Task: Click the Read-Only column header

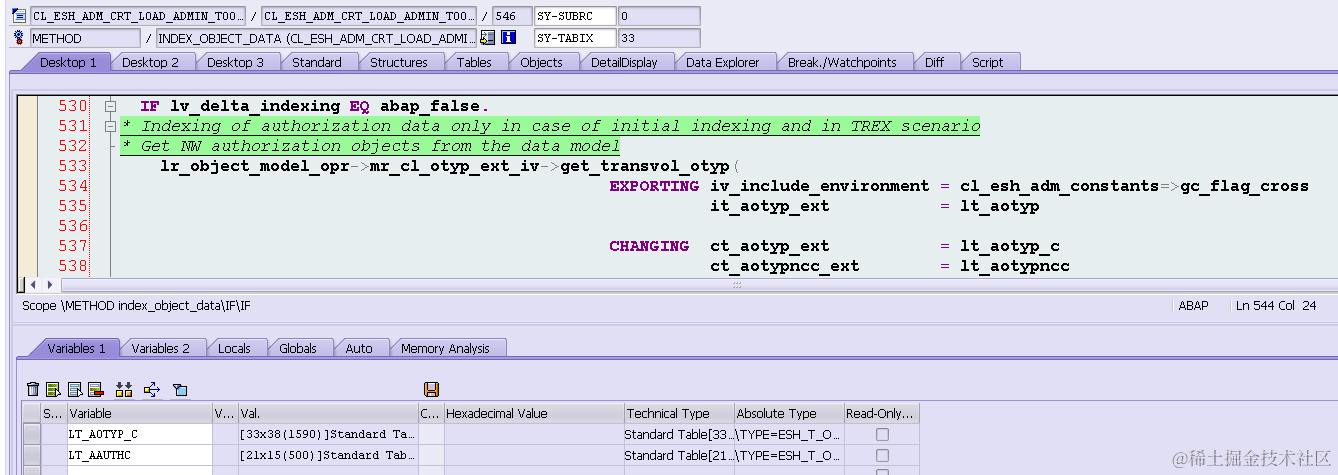Action: [881, 413]
